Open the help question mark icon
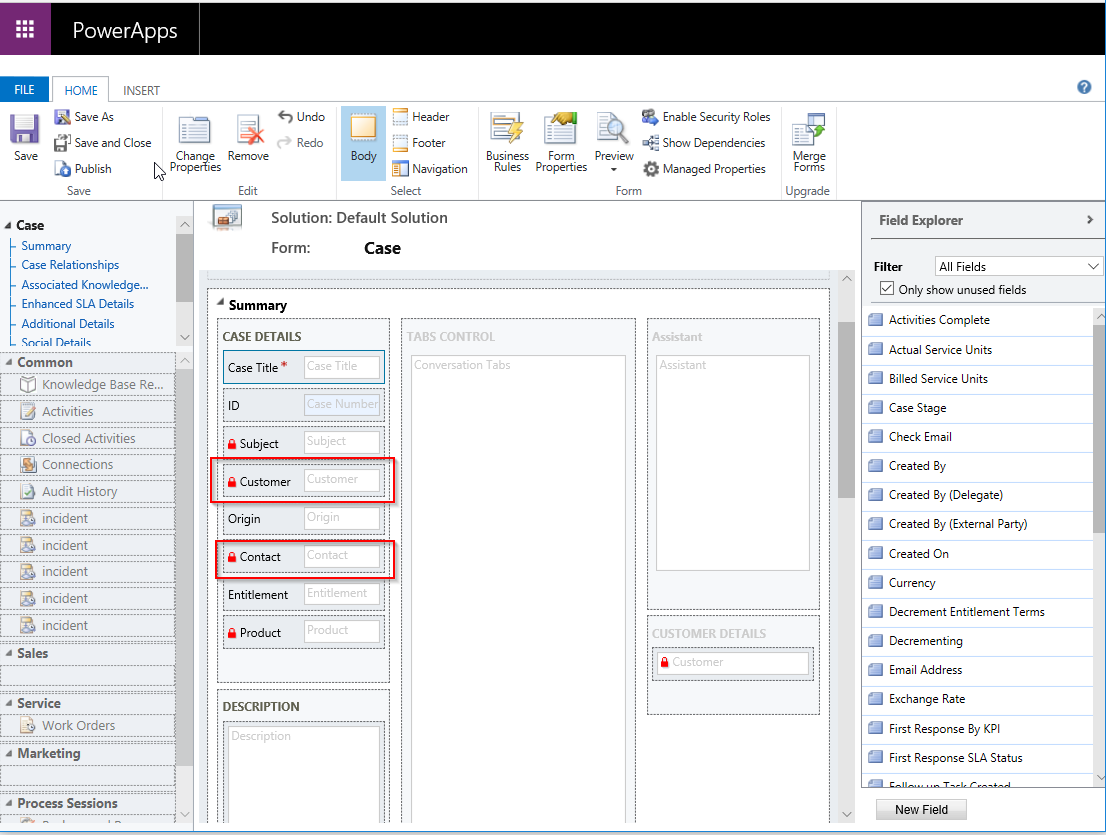The width and height of the screenshot is (1106, 835). 1084,87
